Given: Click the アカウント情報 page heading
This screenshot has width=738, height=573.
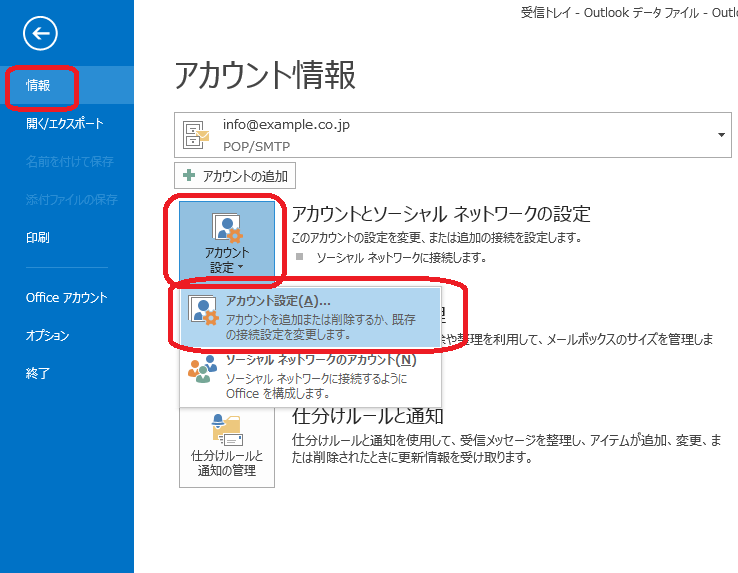Looking at the screenshot, I should pos(265,75).
